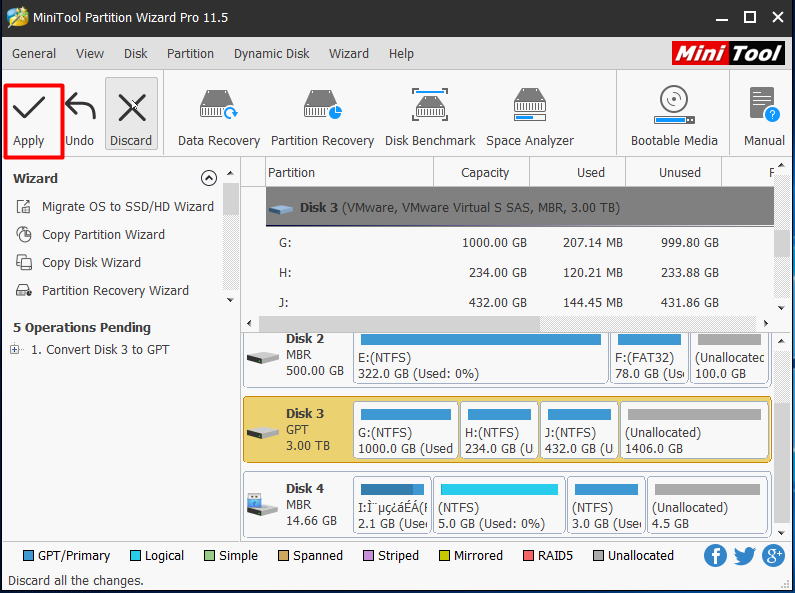Open the Partition Recovery tool
This screenshot has width=795, height=593.
(x=322, y=118)
